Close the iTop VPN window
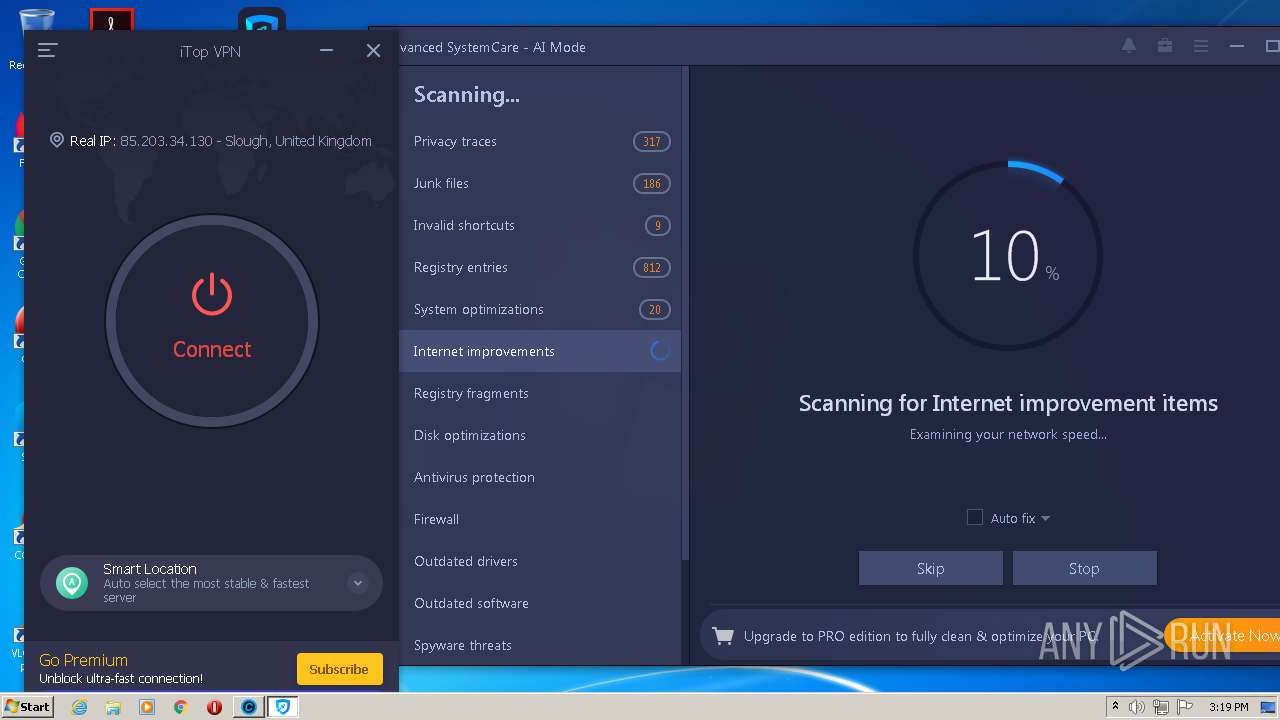 pyautogui.click(x=373, y=50)
